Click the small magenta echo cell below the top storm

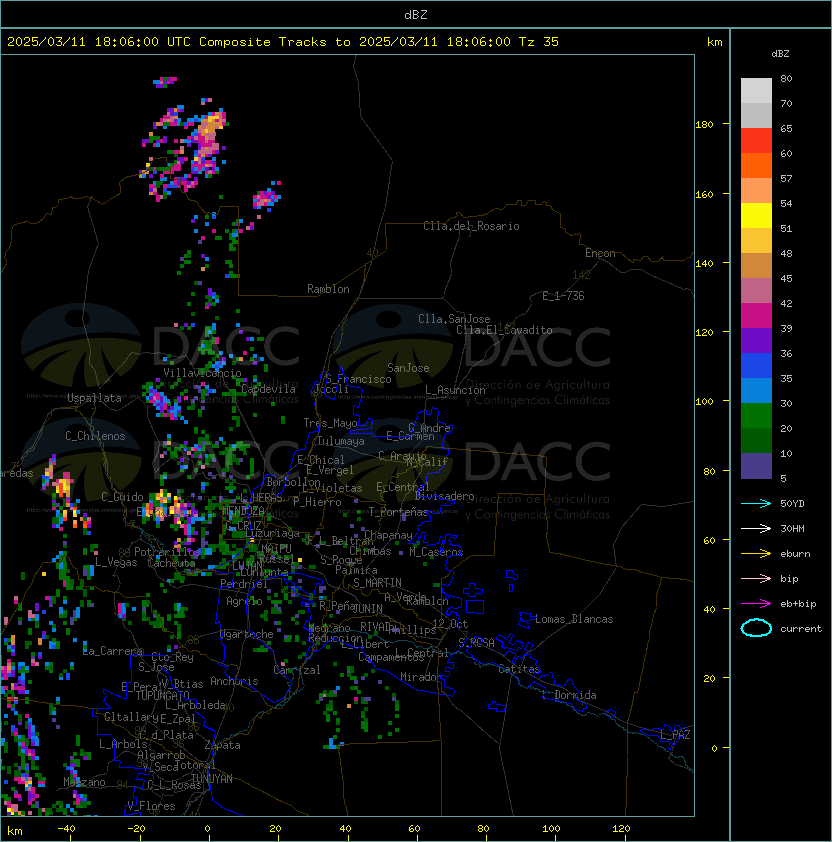point(266,198)
